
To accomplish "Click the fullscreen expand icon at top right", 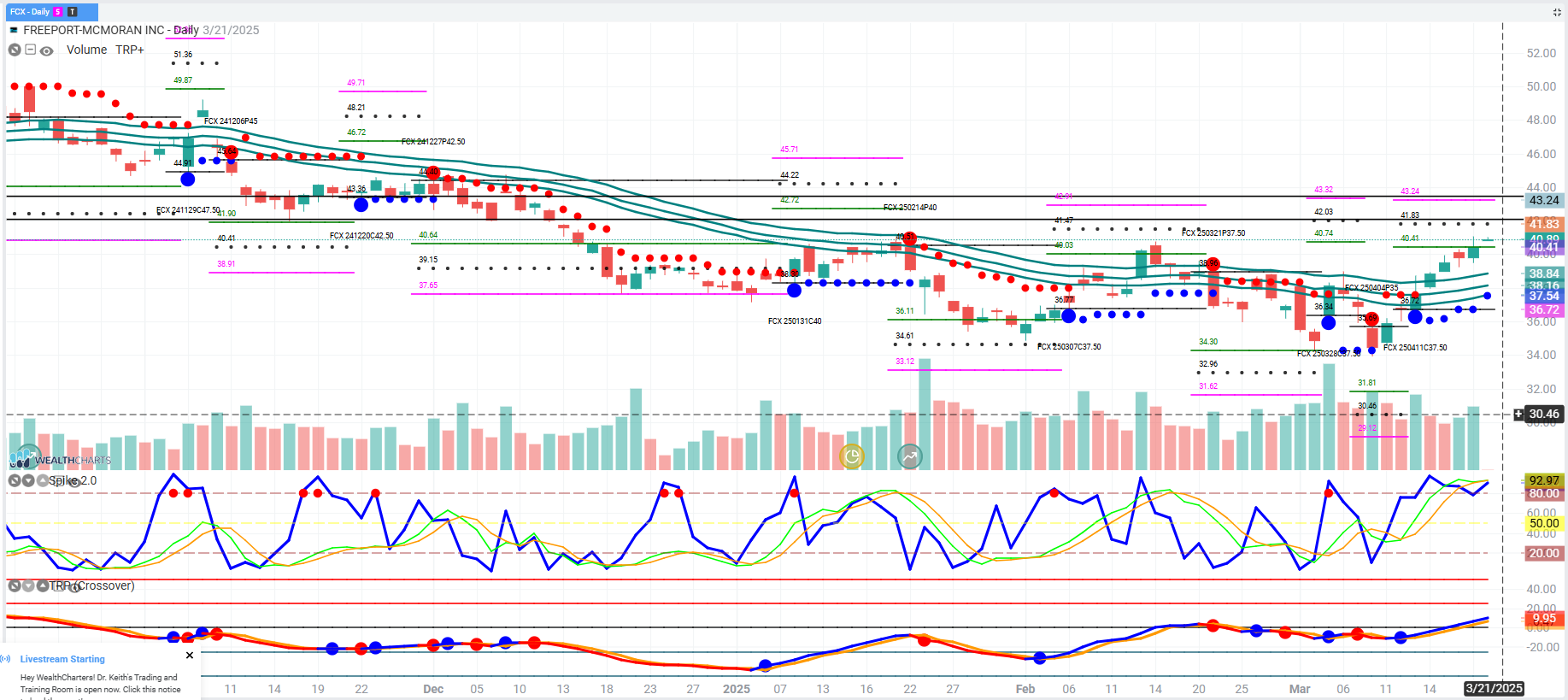I will click(1556, 12).
